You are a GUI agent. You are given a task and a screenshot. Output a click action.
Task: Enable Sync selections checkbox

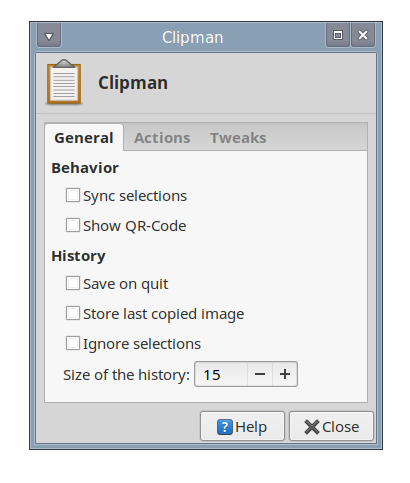pos(73,195)
